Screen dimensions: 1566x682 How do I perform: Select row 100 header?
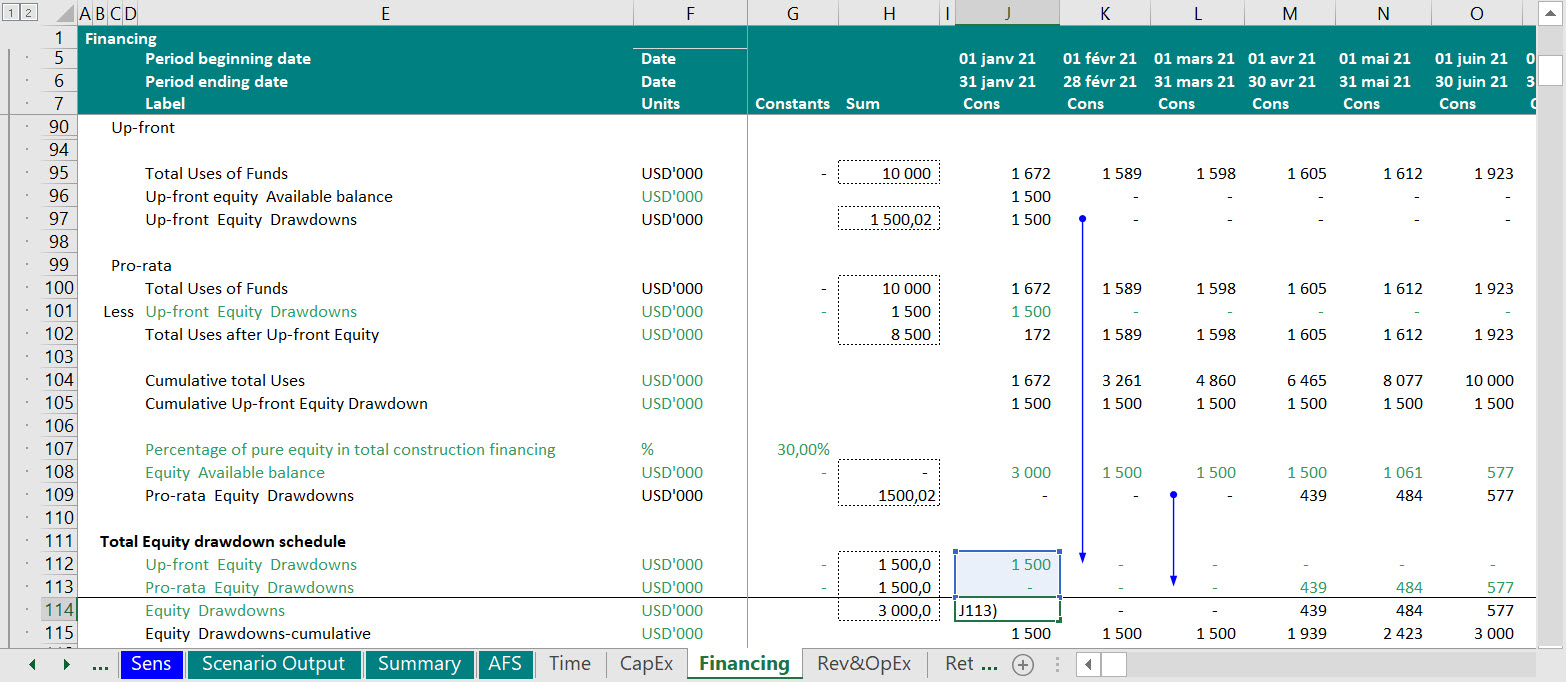click(x=59, y=289)
